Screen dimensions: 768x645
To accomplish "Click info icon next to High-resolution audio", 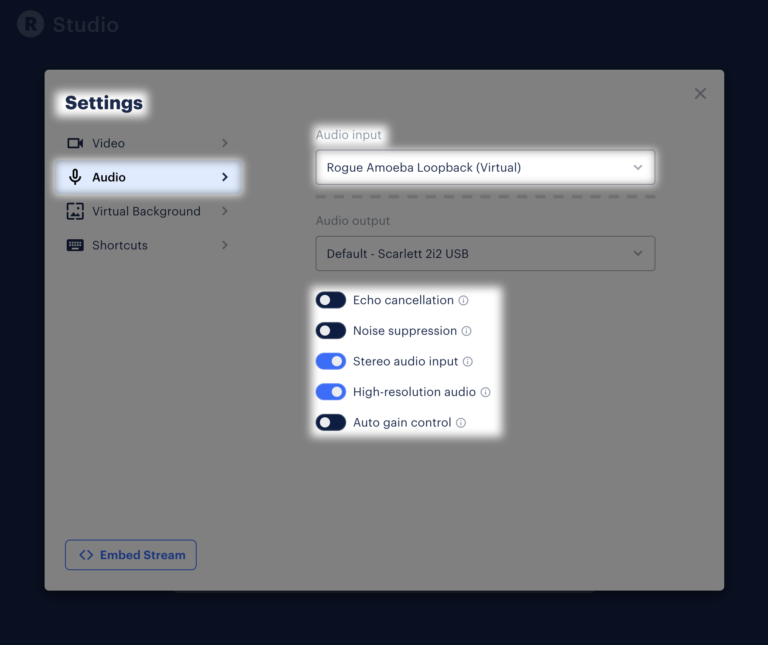I will 486,393.
